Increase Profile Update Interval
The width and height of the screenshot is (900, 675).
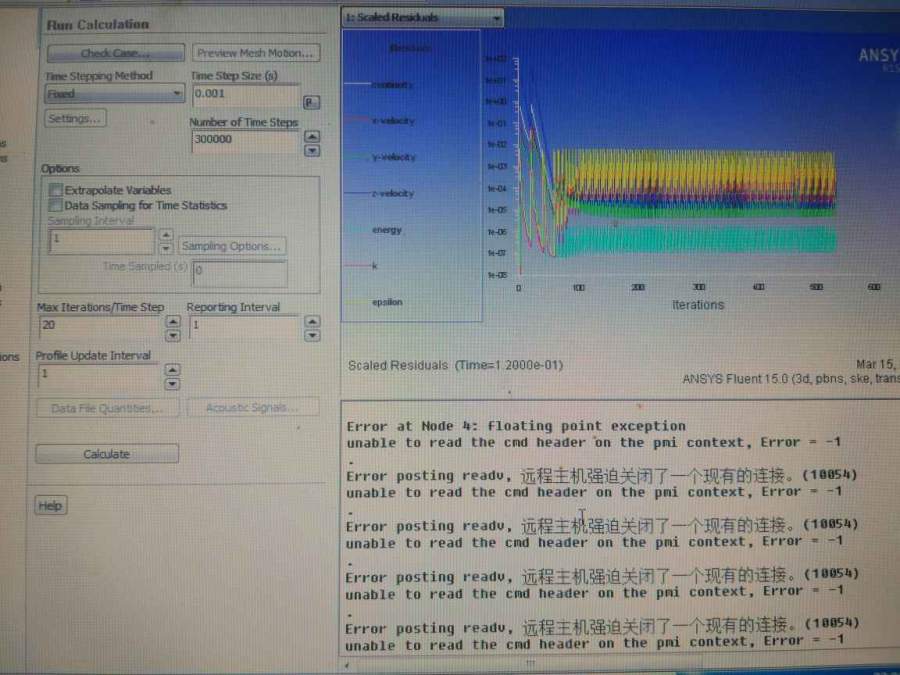click(172, 370)
